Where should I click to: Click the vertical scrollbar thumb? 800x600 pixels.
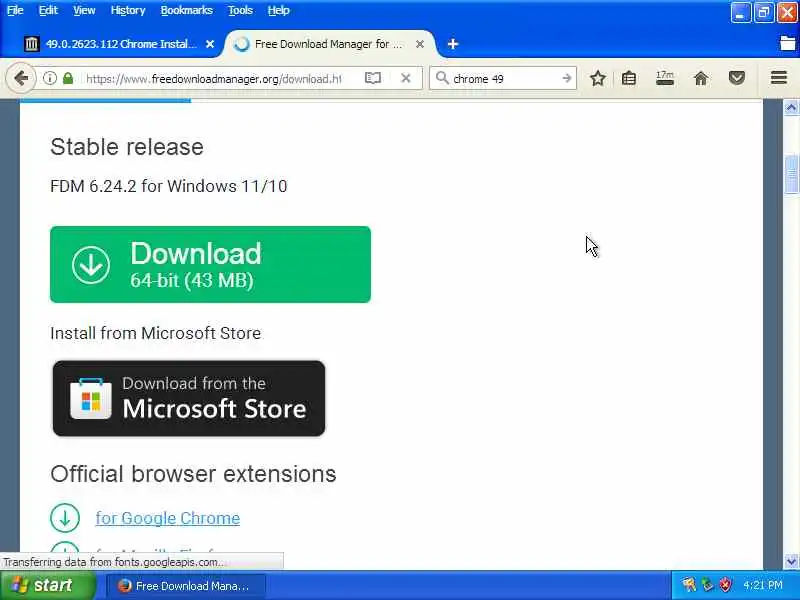click(791, 174)
